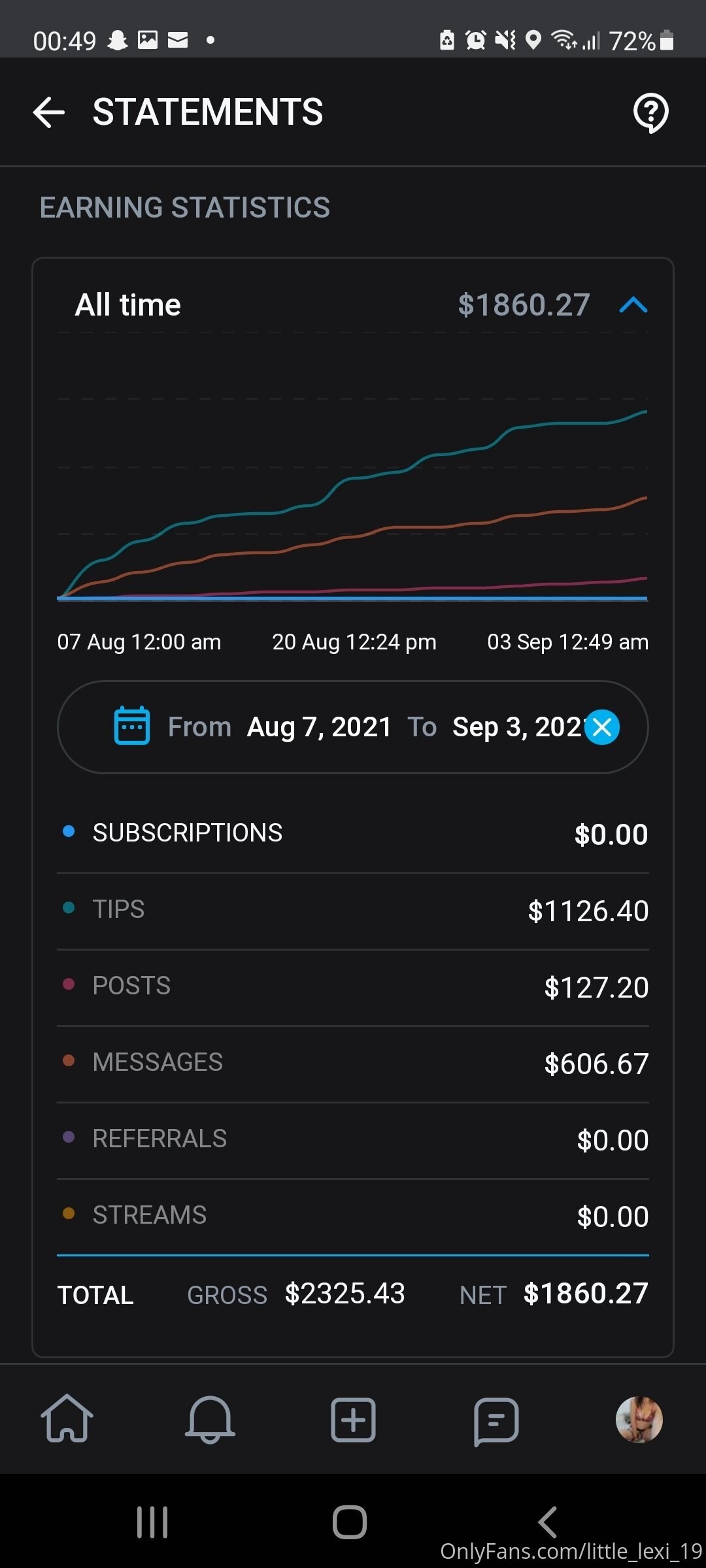Screen dimensions: 706x1568
Task: Open the help question mark icon
Action: tap(650, 112)
